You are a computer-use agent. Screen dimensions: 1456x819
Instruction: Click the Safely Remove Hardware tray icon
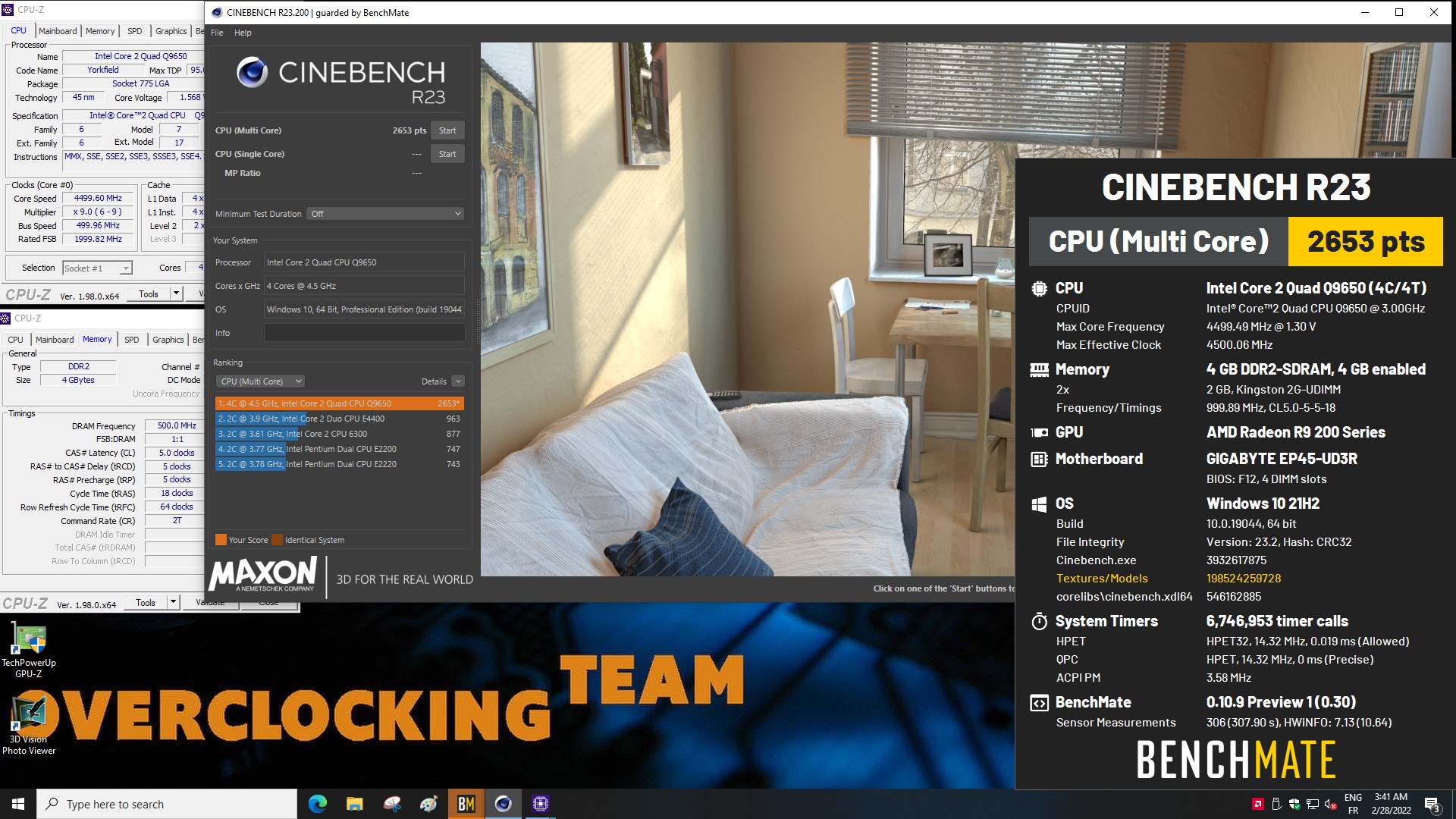coord(1276,804)
